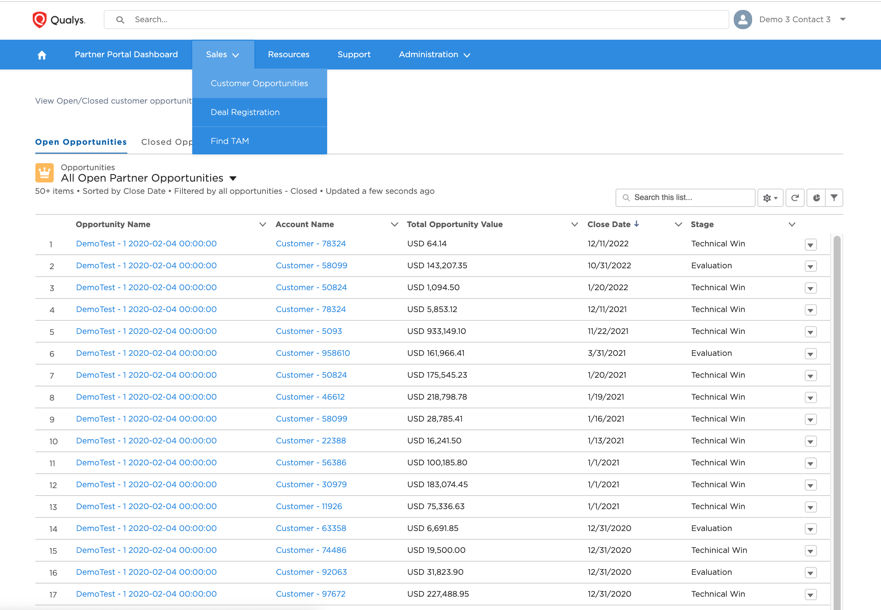
Task: Click the Home icon in navigation bar
Action: tap(42, 55)
